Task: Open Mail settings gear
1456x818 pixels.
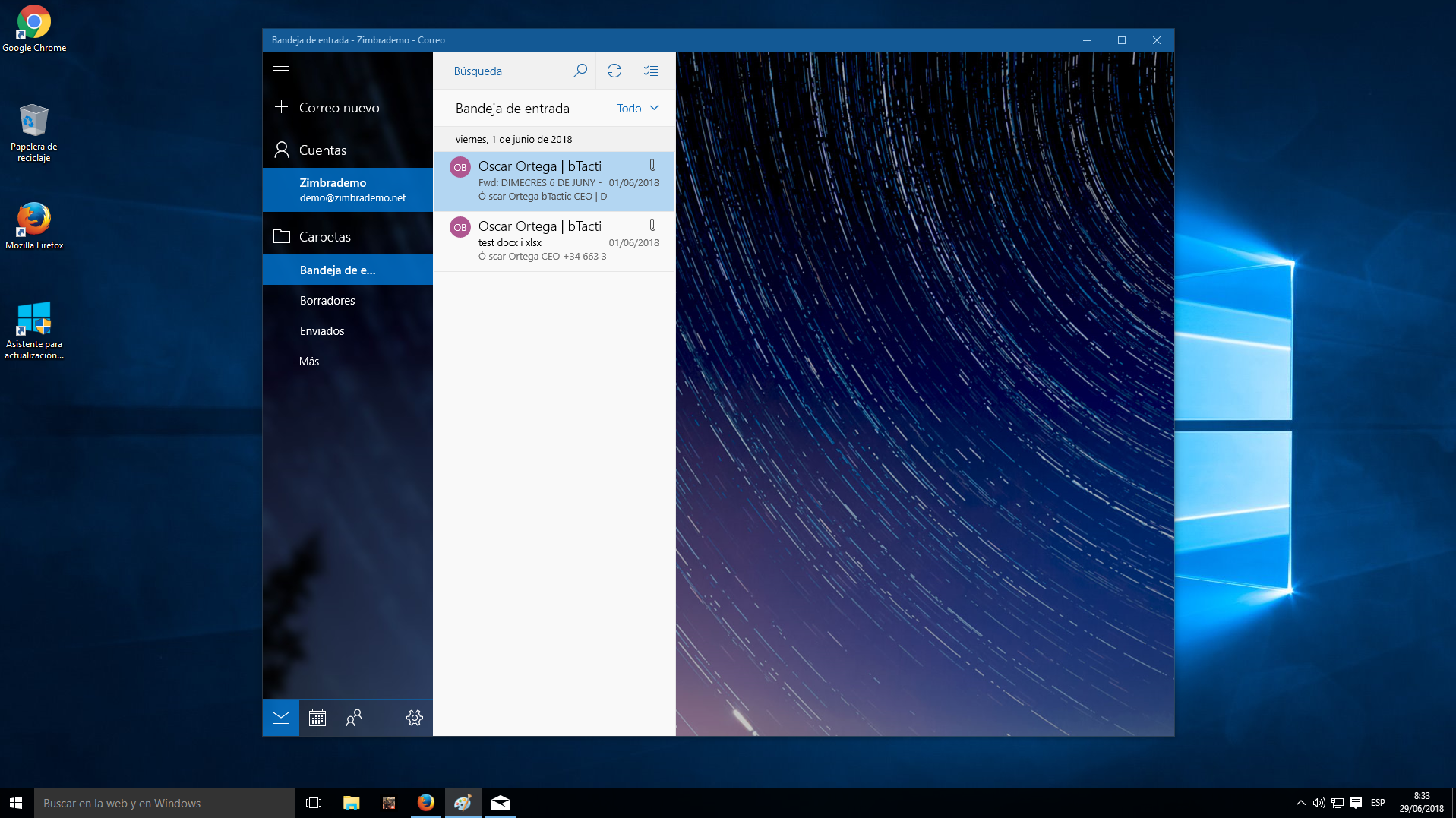Action: [x=415, y=718]
